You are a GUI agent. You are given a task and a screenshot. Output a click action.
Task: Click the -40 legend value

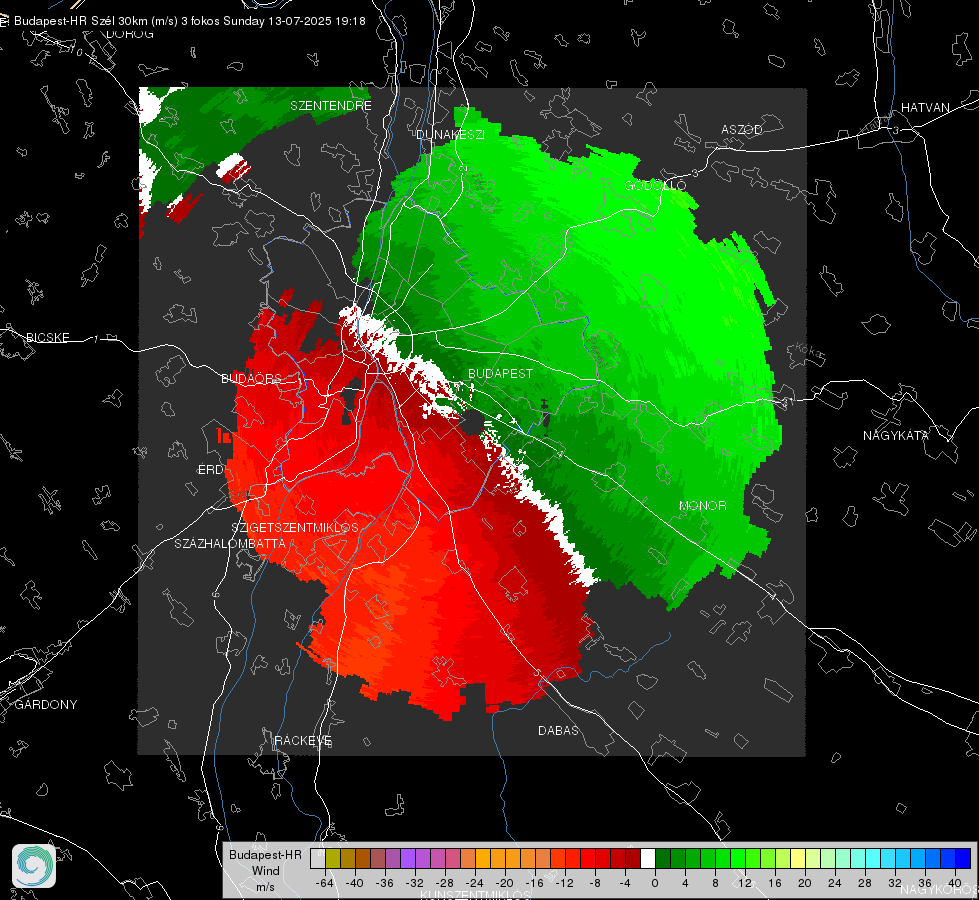pos(355,883)
